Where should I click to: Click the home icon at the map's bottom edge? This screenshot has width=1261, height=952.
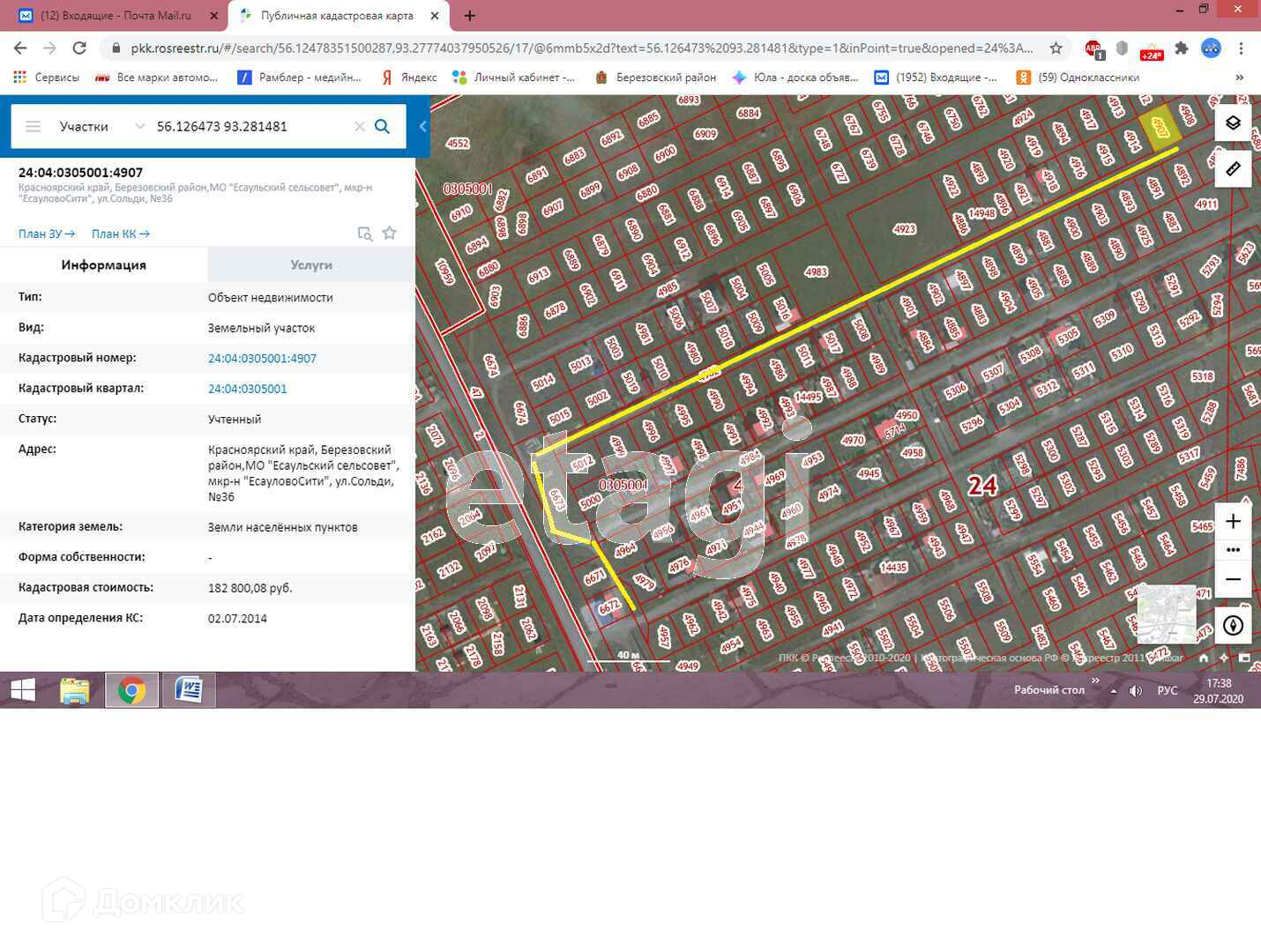pos(1204,658)
